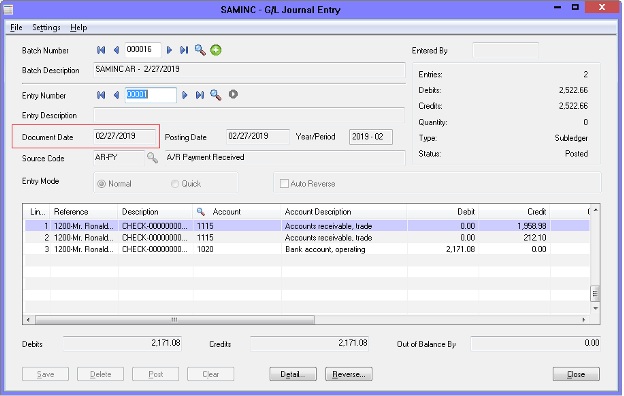Go to next batch number
This screenshot has width=624, height=396.
169,50
